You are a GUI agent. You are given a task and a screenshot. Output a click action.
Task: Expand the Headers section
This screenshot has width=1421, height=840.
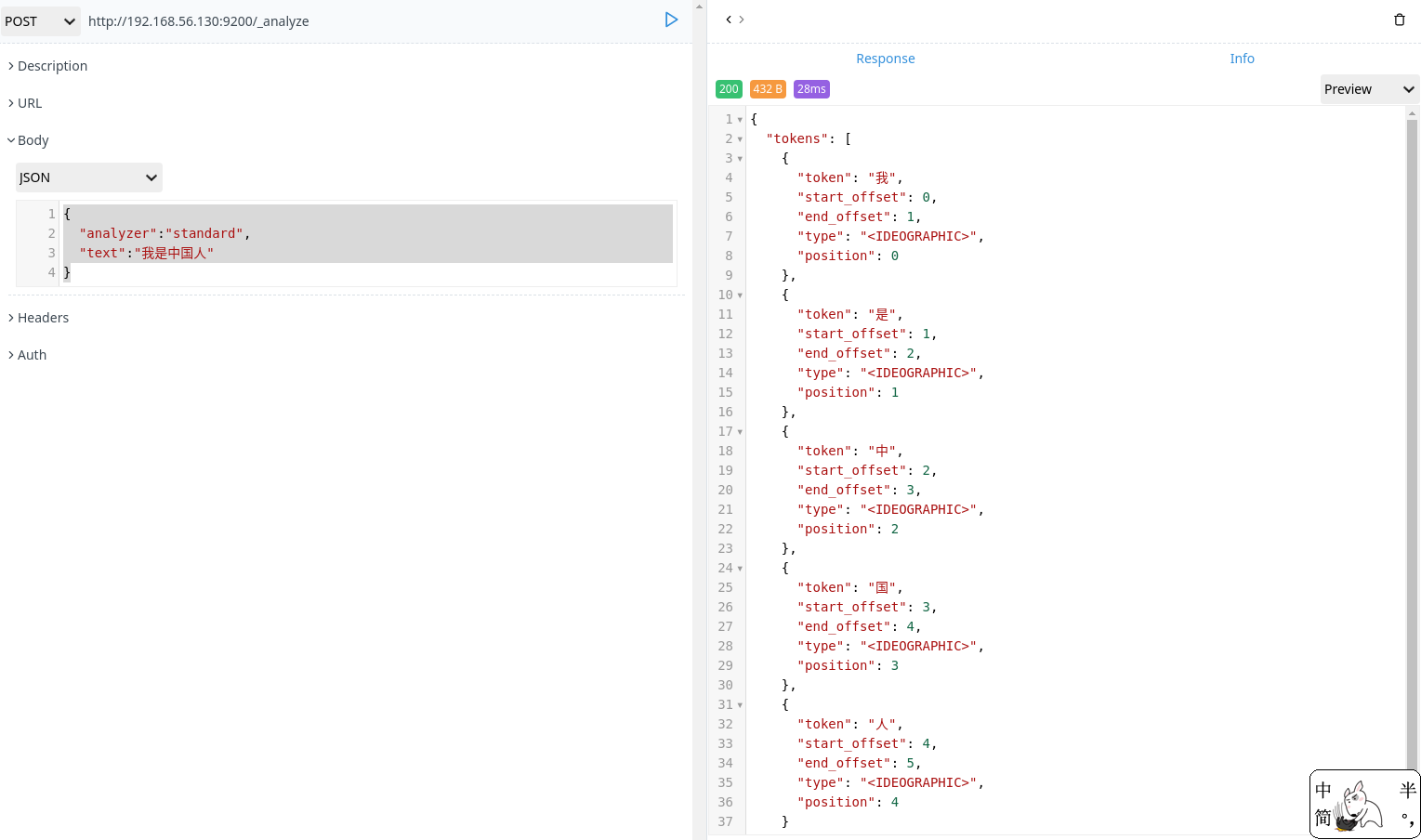(x=43, y=317)
